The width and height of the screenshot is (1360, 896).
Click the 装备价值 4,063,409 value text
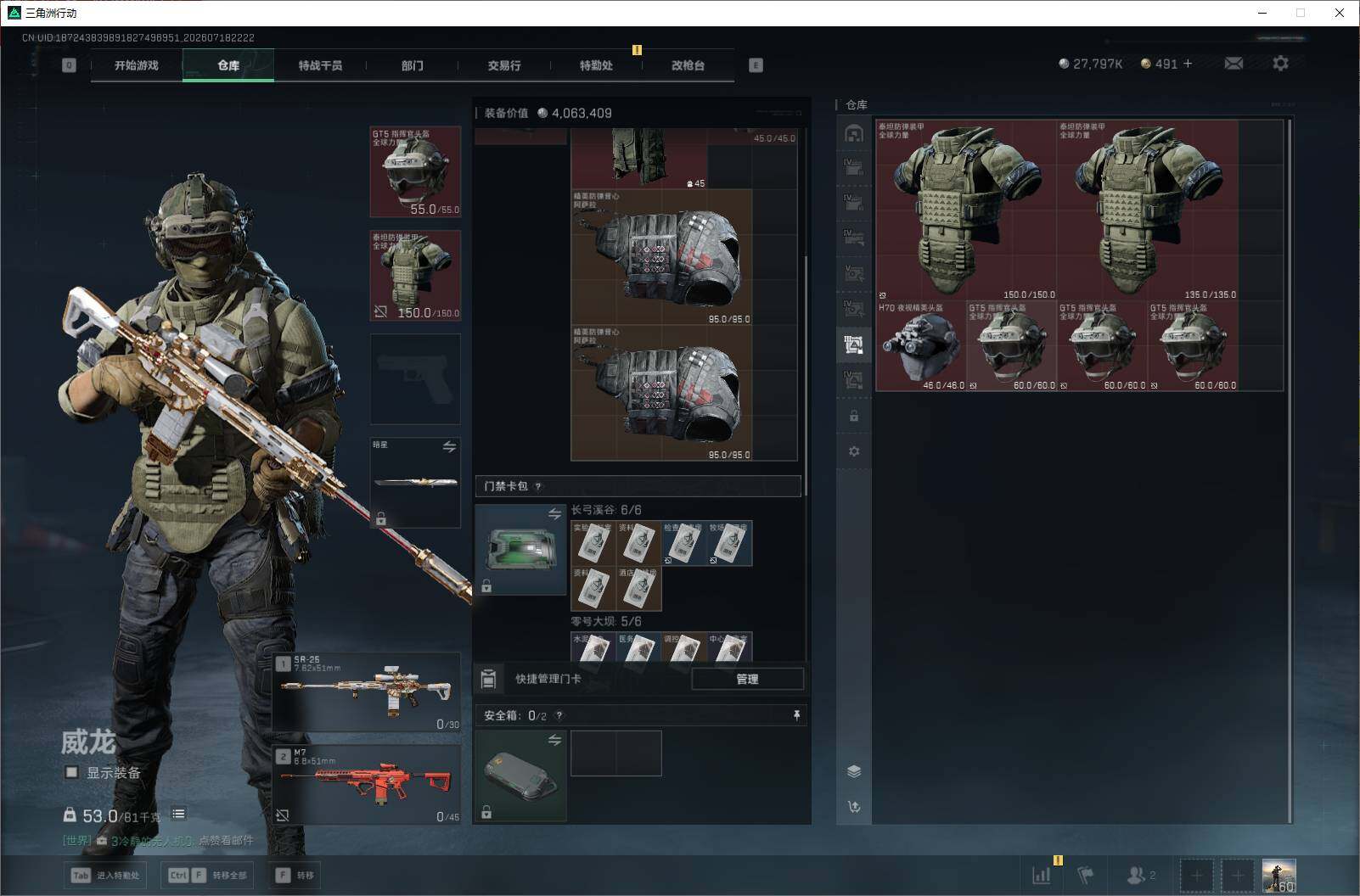[548, 113]
